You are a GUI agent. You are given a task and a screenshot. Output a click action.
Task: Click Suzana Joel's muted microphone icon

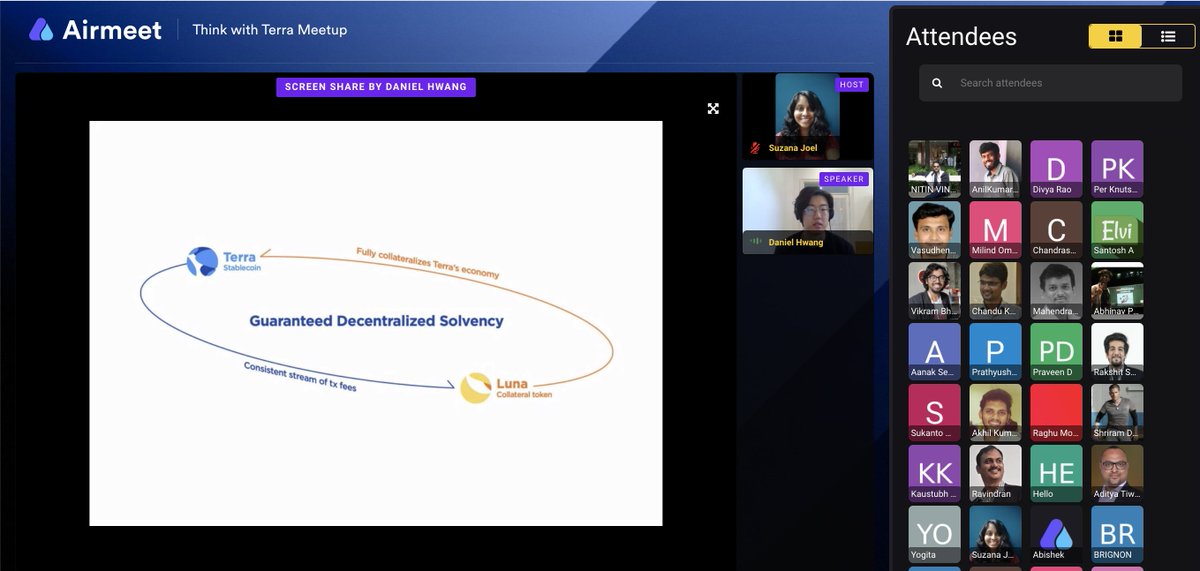pos(756,148)
